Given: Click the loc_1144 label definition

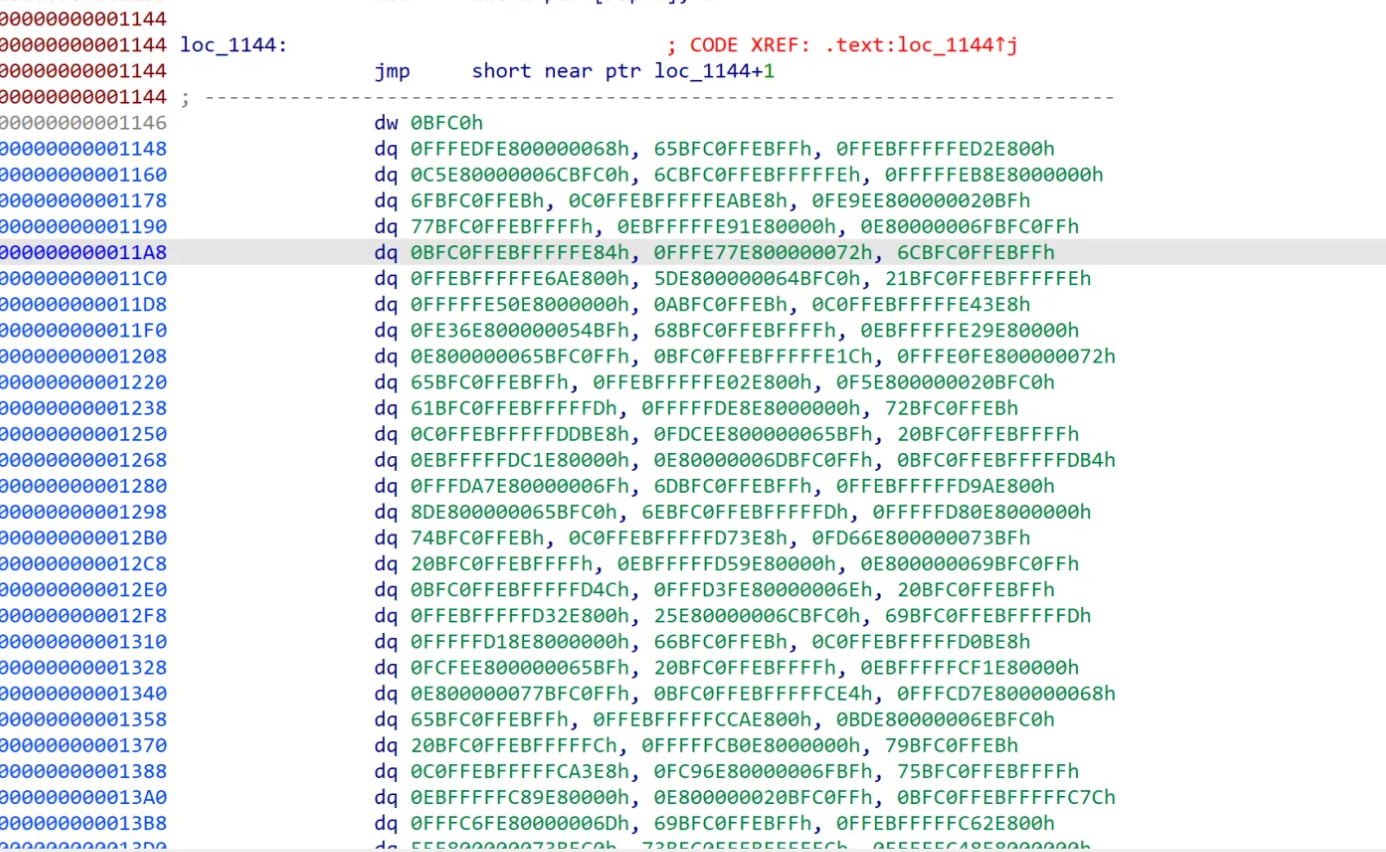Looking at the screenshot, I should [233, 45].
